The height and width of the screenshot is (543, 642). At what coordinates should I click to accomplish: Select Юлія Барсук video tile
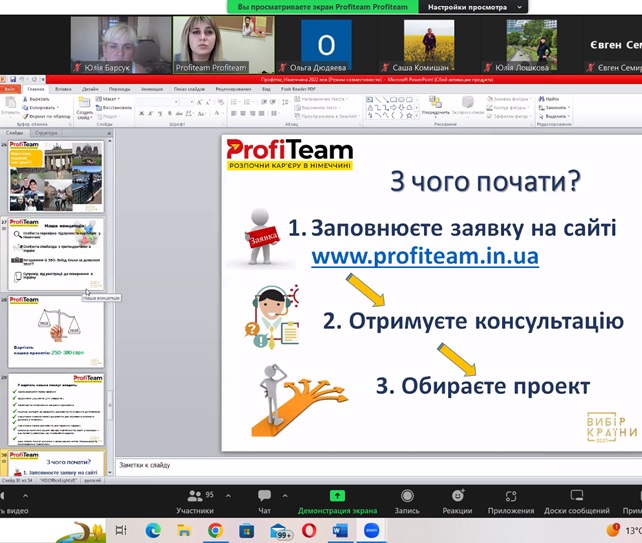tap(121, 45)
